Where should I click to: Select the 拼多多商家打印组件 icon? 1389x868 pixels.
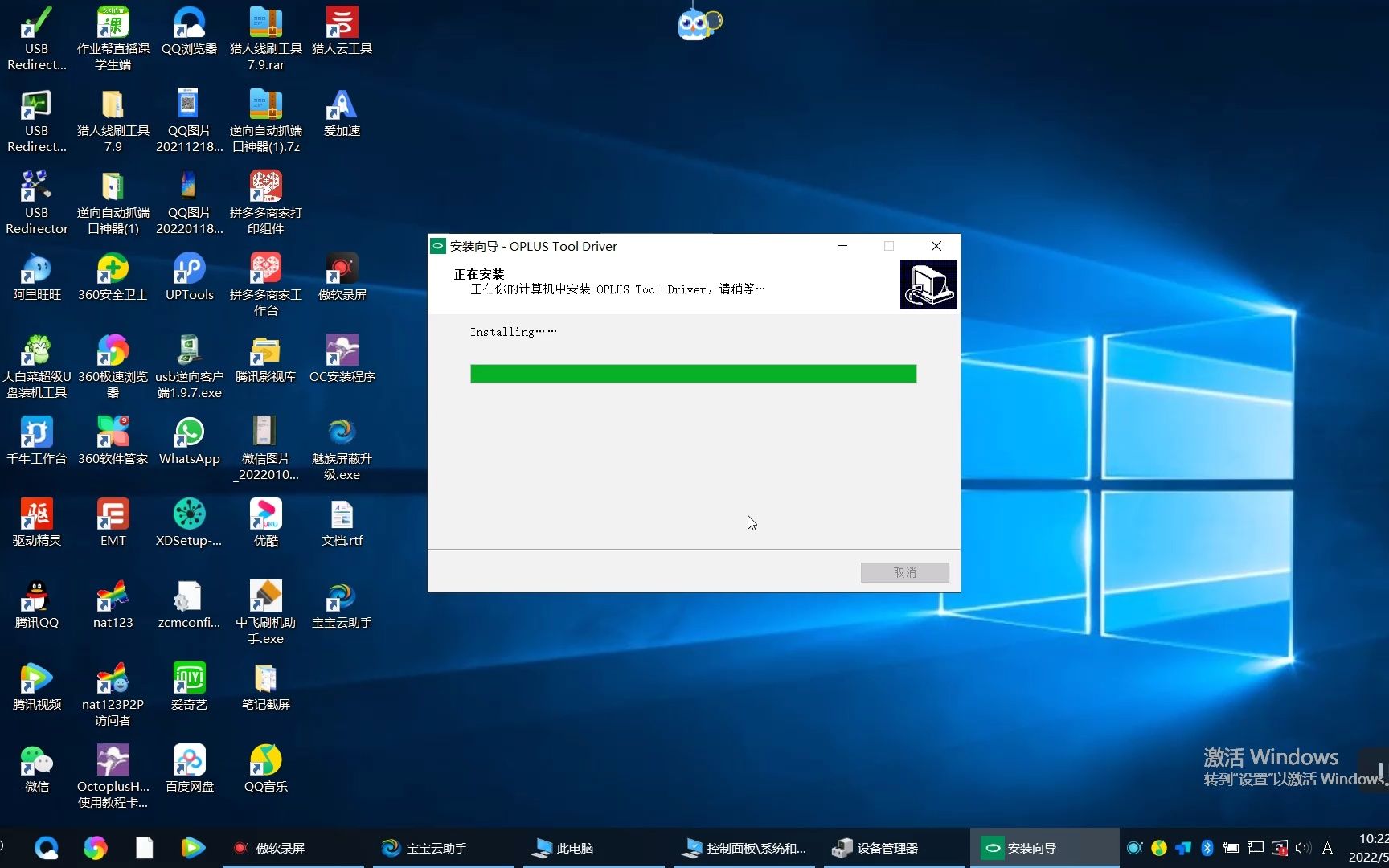tap(265, 203)
